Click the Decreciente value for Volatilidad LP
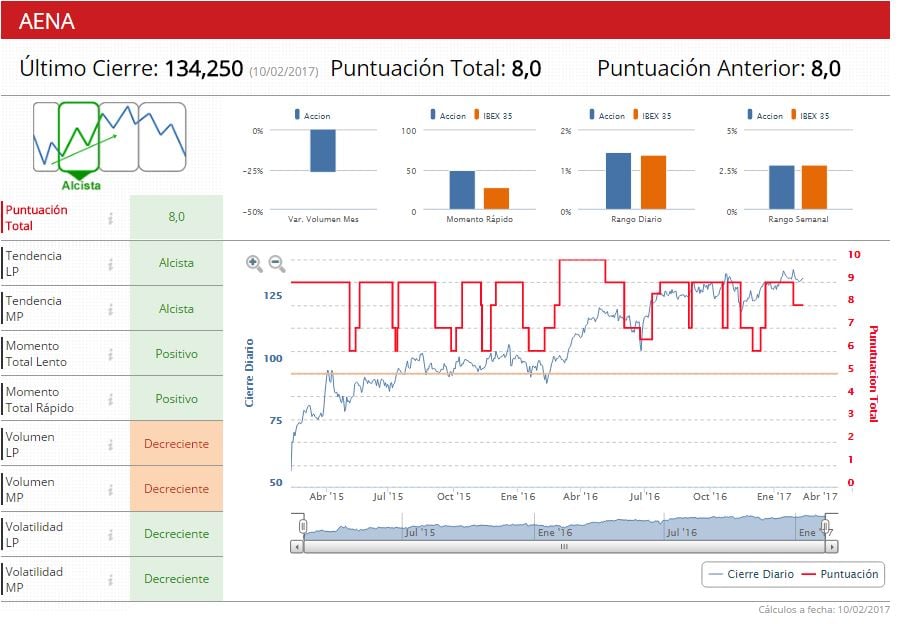The image size is (900, 624). (176, 534)
